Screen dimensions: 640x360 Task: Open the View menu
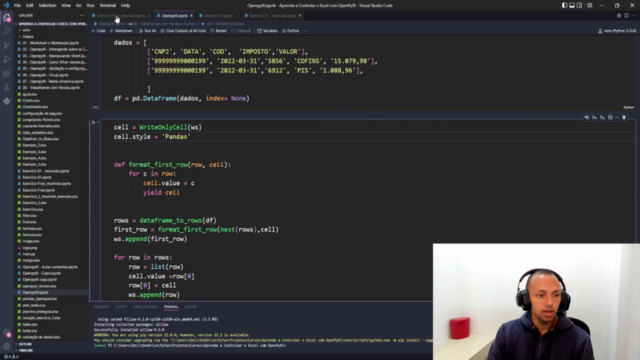66,5
